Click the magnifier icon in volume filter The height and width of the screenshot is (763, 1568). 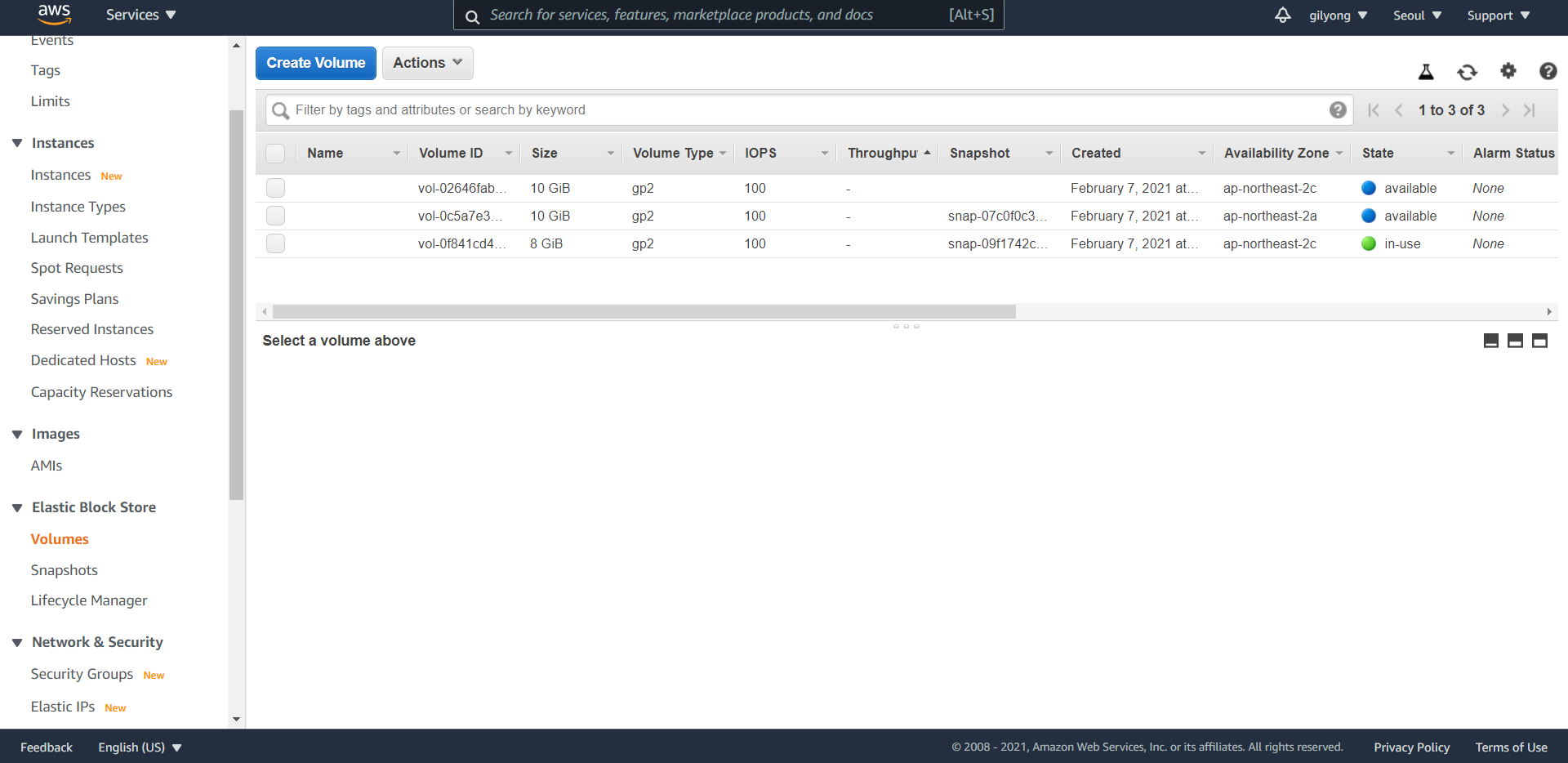280,110
